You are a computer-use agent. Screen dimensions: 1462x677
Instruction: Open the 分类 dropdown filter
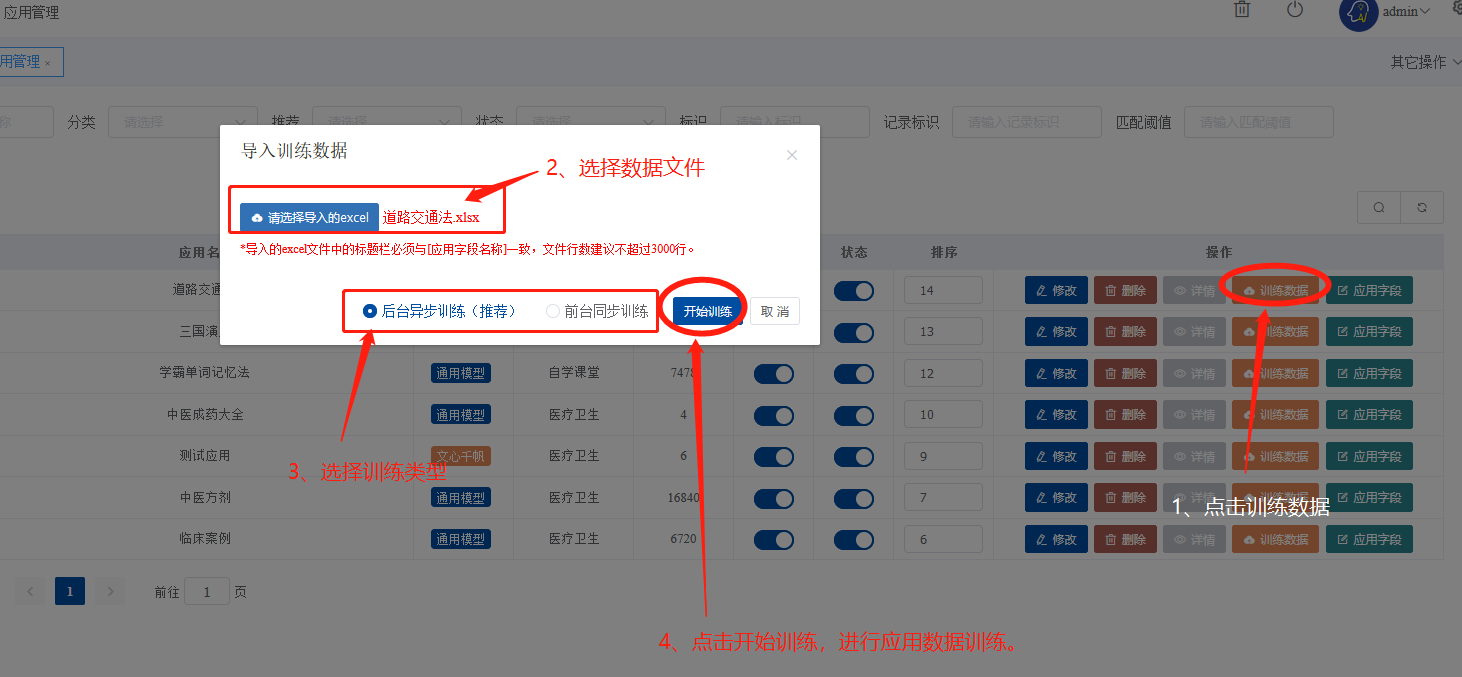(183, 122)
